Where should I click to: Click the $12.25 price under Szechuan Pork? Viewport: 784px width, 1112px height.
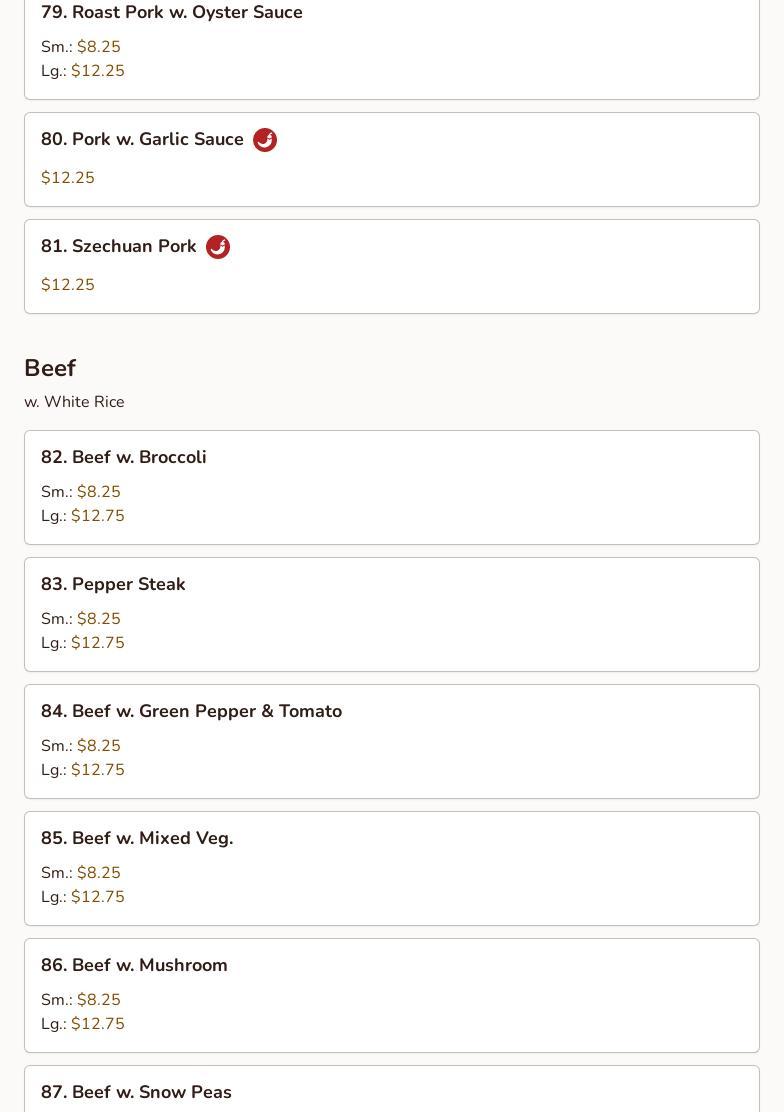[68, 285]
